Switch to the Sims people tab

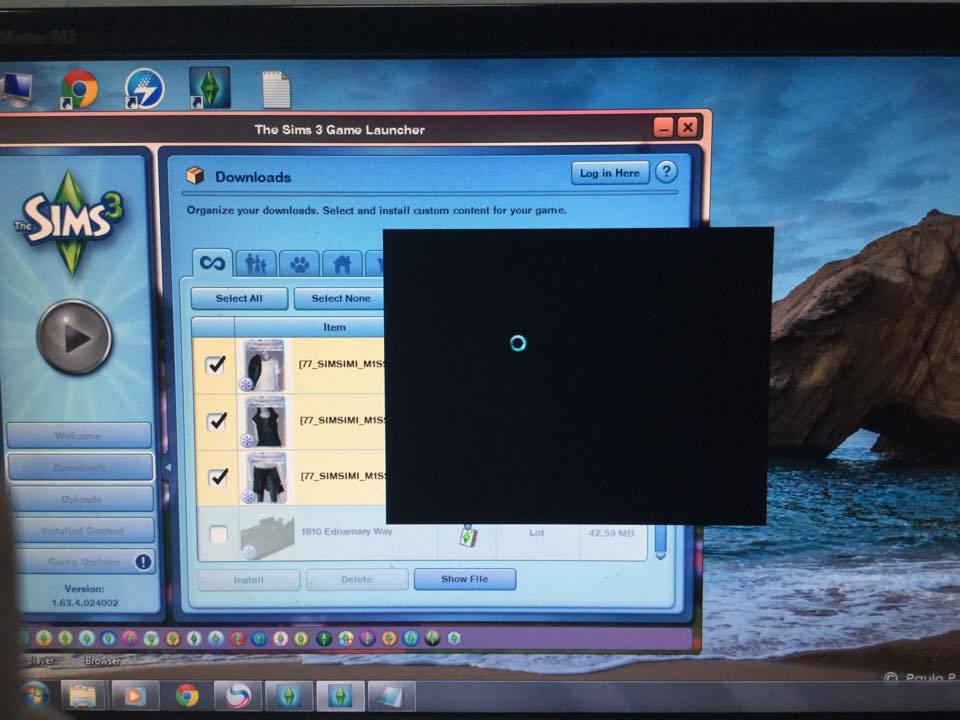(255, 264)
